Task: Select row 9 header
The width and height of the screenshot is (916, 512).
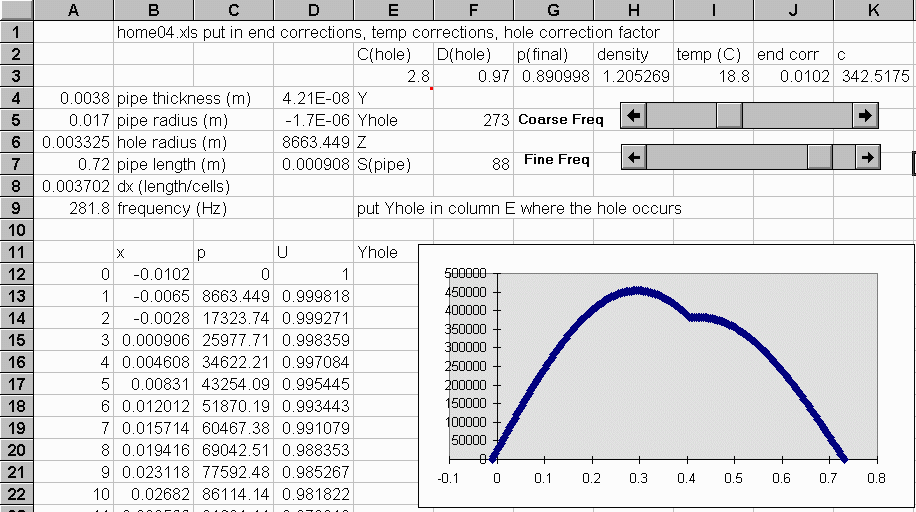Action: pos(17,209)
